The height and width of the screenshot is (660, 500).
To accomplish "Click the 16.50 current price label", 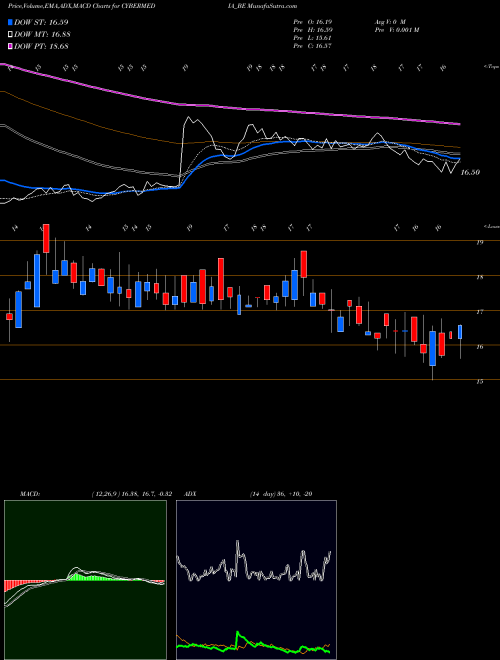I will (471, 172).
